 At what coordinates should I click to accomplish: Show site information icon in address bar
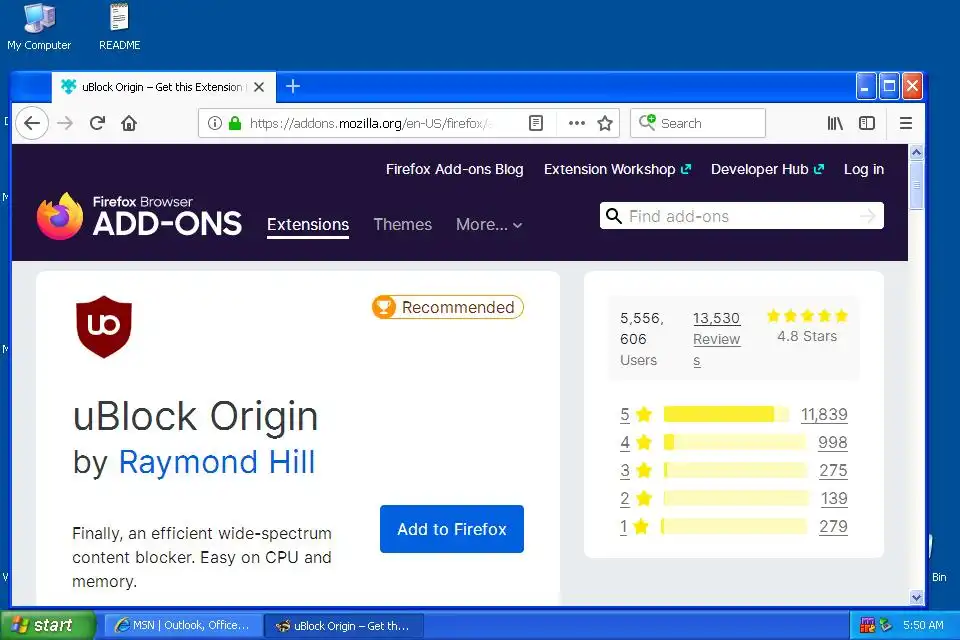click(x=214, y=123)
